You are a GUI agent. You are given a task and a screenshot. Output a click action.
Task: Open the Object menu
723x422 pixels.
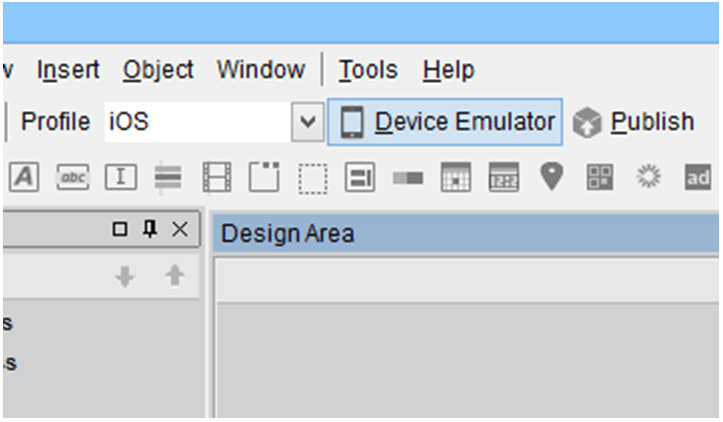point(158,71)
